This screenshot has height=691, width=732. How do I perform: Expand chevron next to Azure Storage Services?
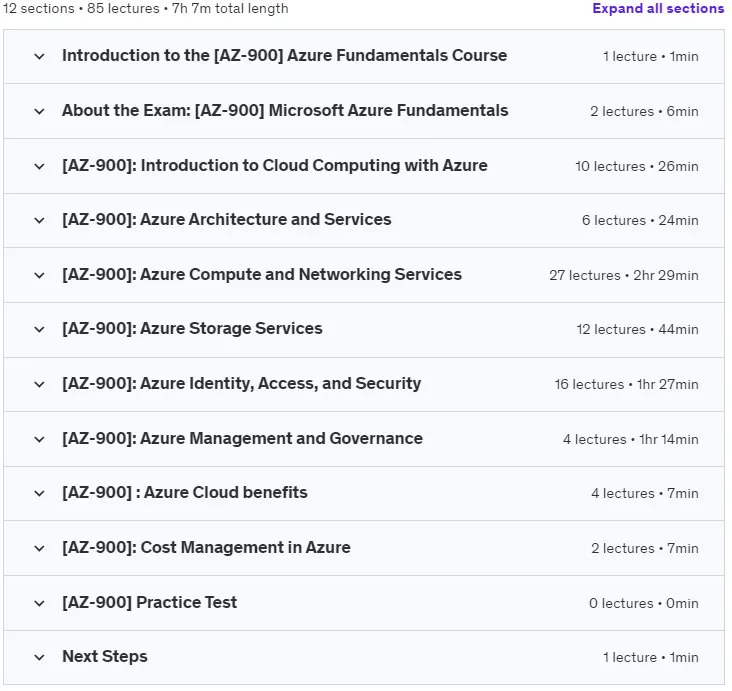(x=40, y=330)
